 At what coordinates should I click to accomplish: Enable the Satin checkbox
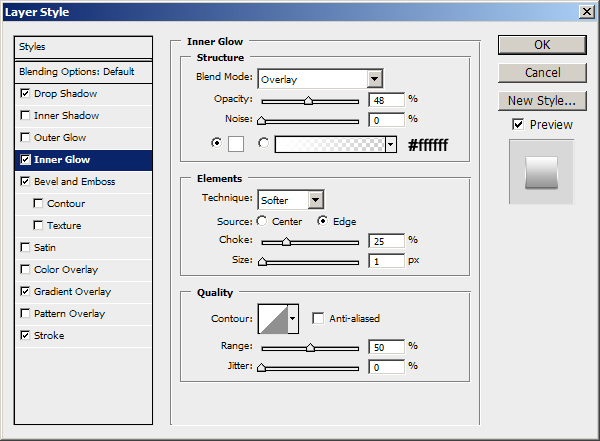[25, 247]
